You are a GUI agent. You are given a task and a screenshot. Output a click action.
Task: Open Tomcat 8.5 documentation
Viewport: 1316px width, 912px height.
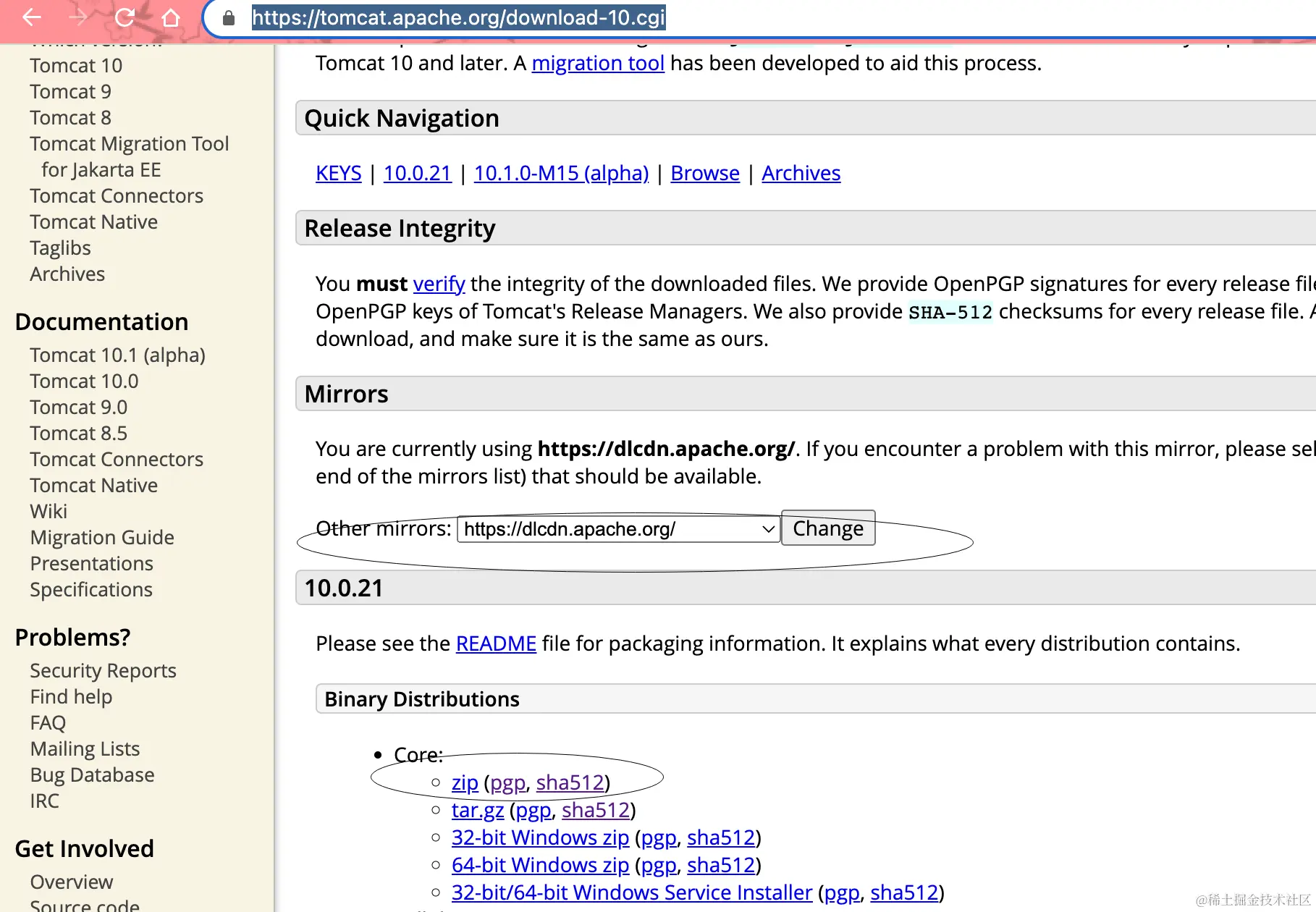pyautogui.click(x=79, y=434)
